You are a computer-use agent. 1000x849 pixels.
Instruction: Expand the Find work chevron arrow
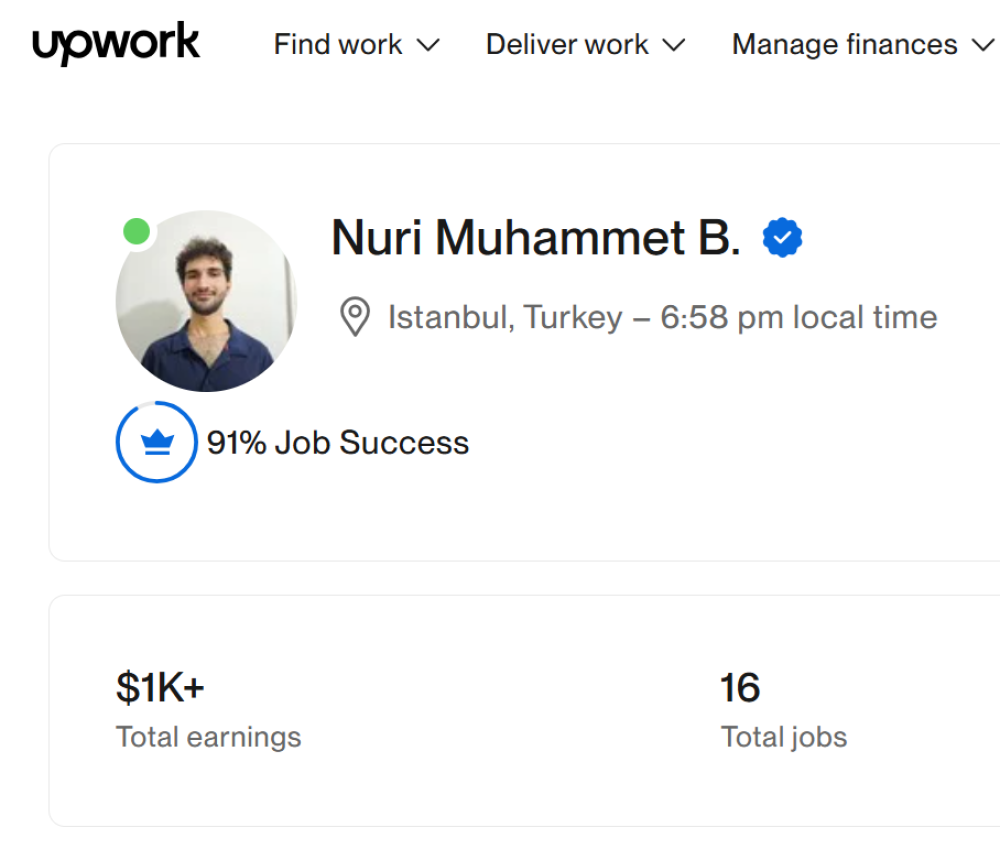[428, 45]
